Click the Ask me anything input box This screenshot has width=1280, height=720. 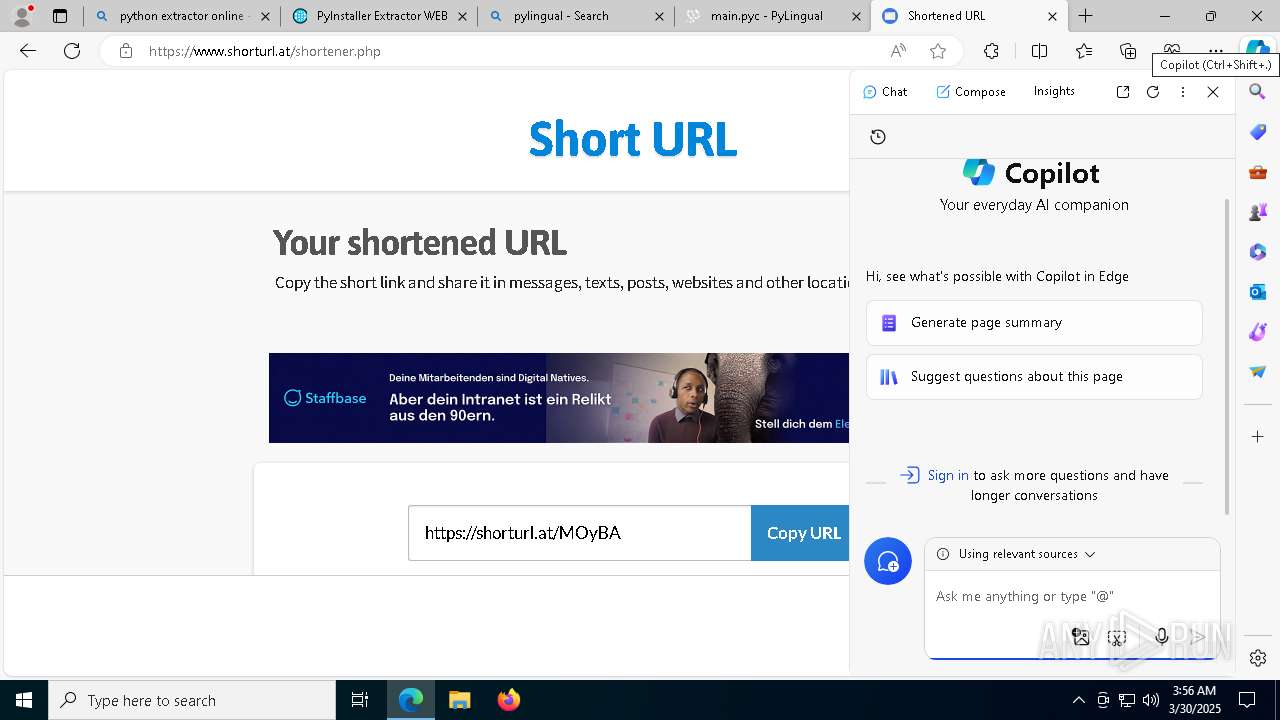coord(1072,596)
